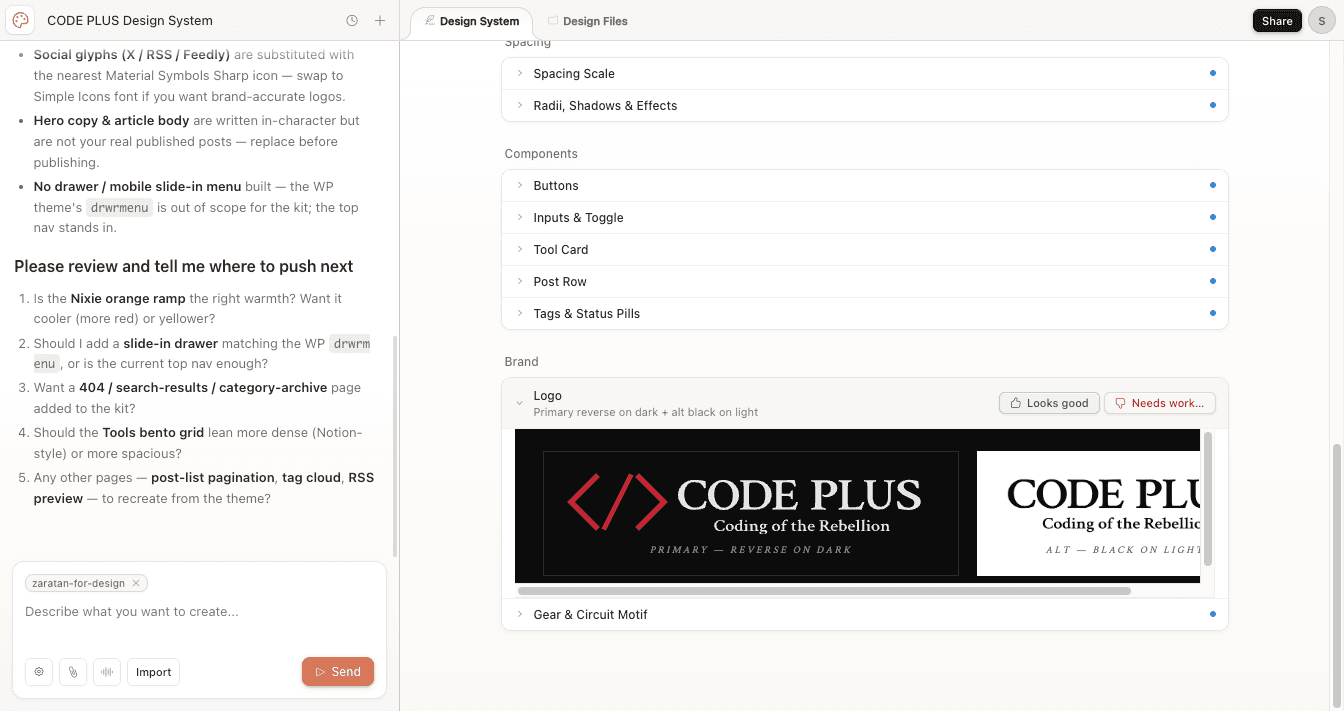Click the user avatar S icon
This screenshot has width=1344, height=711.
1322,21
